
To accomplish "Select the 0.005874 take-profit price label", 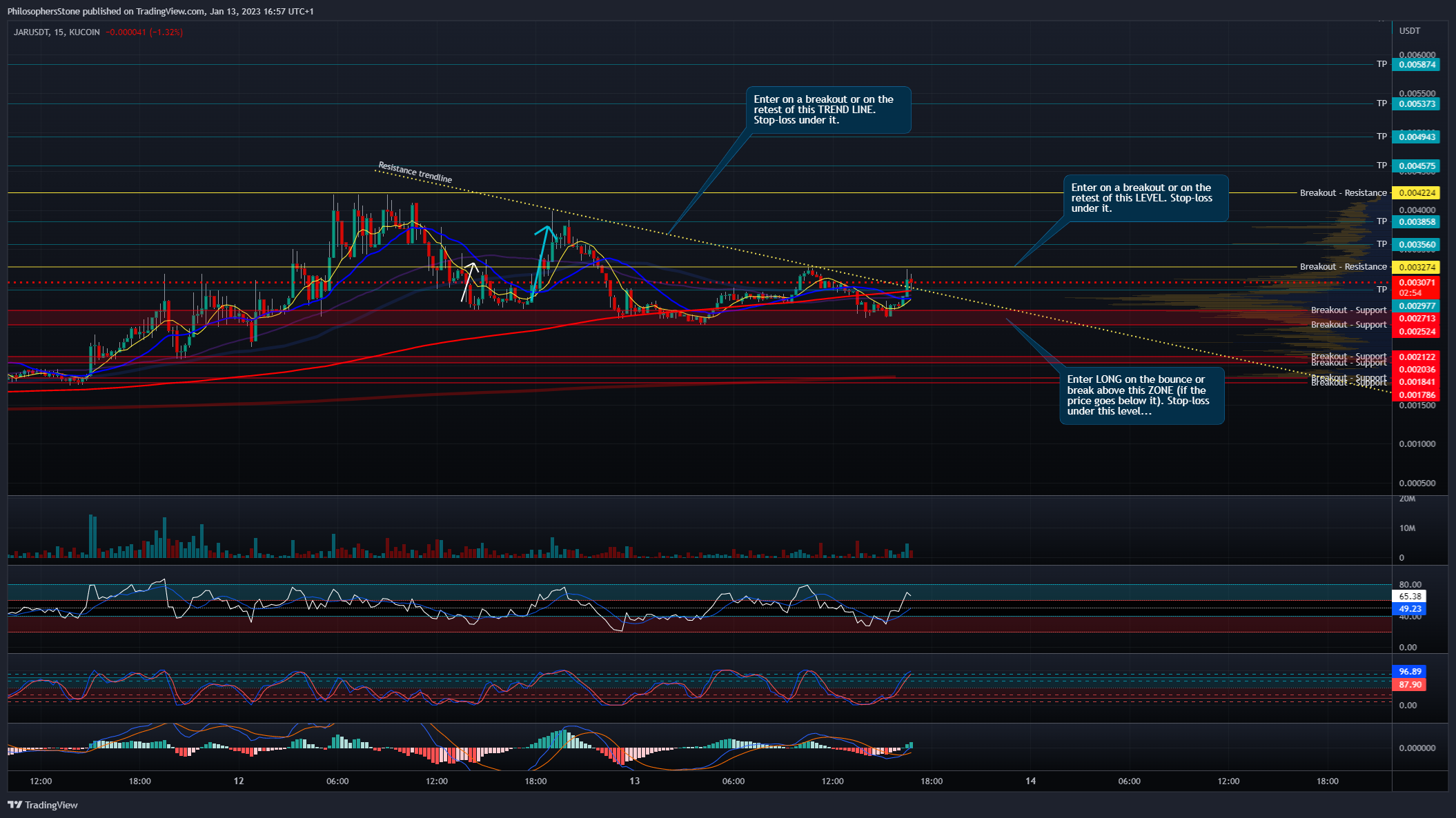I will pos(1415,65).
